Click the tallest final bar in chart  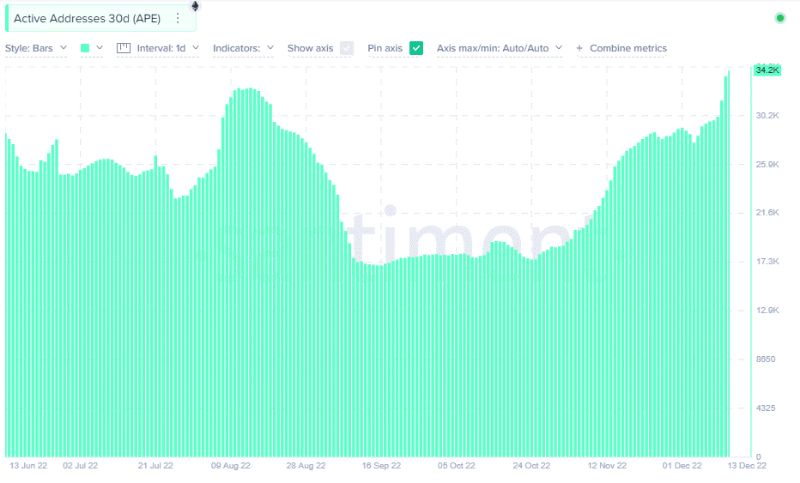pos(729,264)
